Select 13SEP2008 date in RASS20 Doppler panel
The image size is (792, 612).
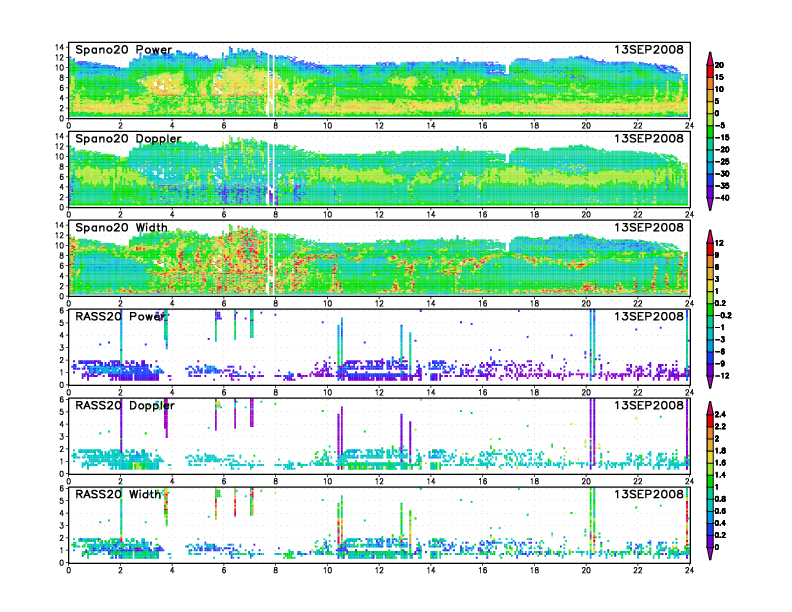pos(649,405)
